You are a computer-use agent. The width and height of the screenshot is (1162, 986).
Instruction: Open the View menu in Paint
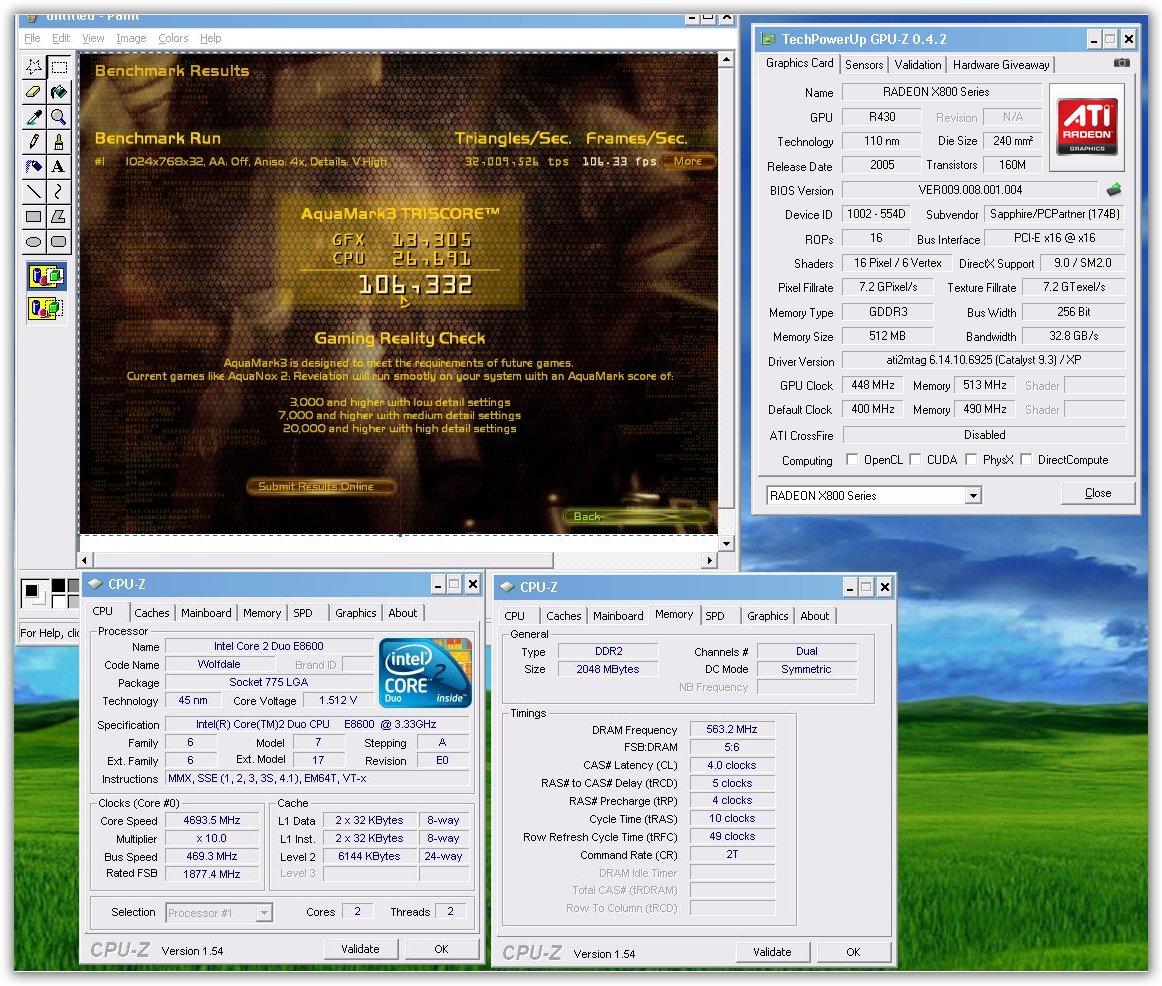(x=93, y=38)
